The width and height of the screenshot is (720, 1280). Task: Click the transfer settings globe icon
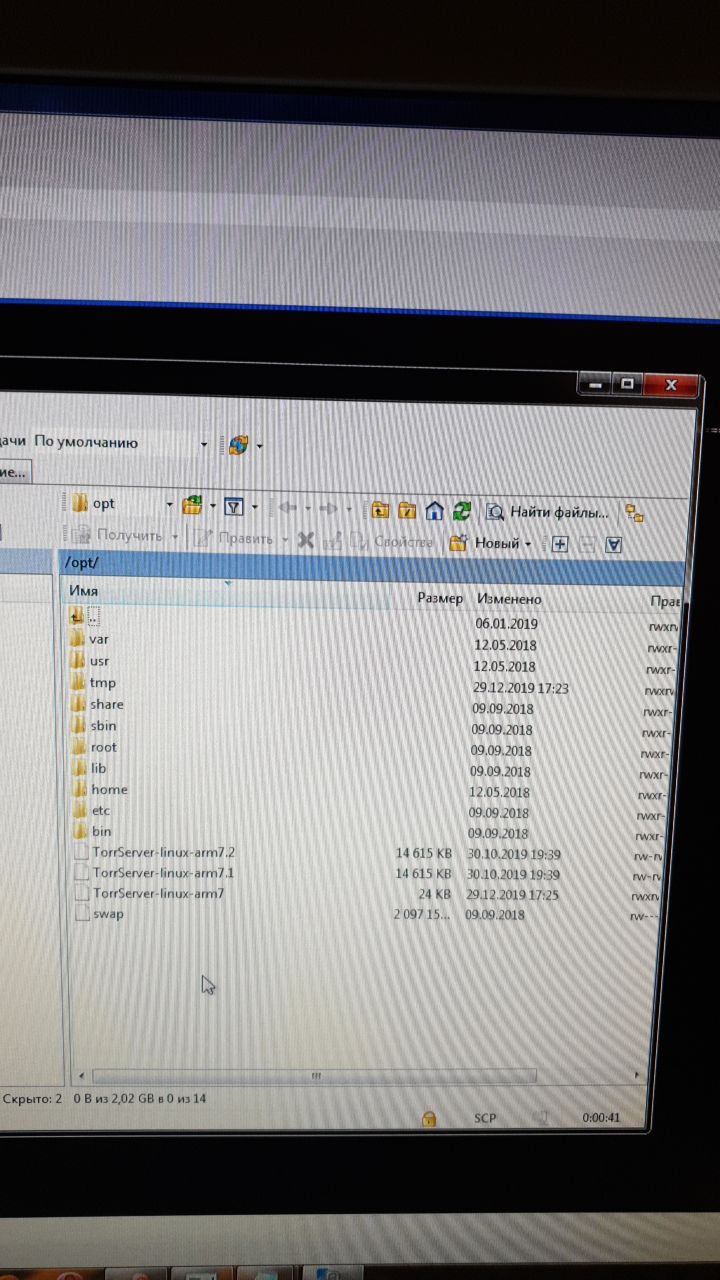click(237, 444)
